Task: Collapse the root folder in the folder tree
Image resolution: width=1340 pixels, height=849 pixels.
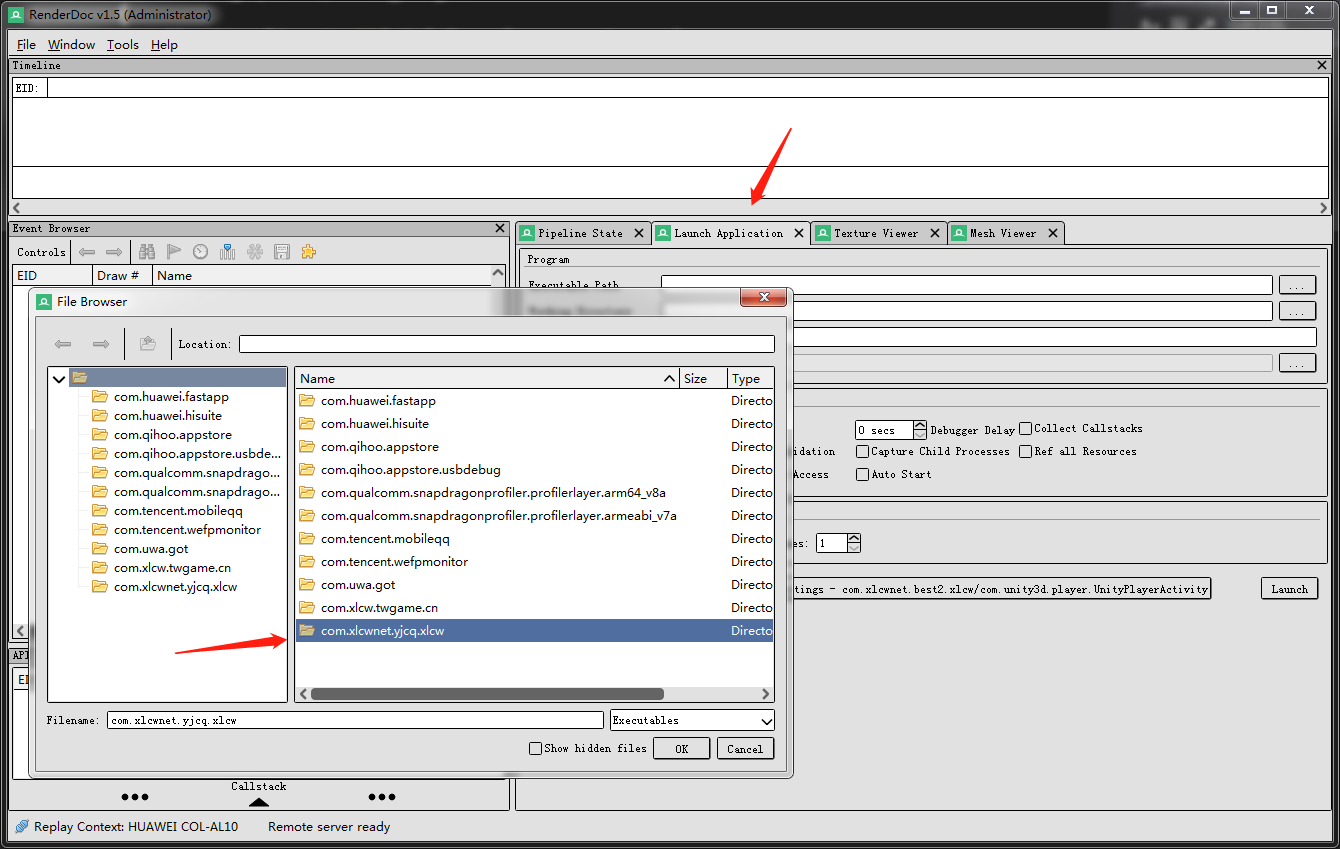Action: click(58, 380)
